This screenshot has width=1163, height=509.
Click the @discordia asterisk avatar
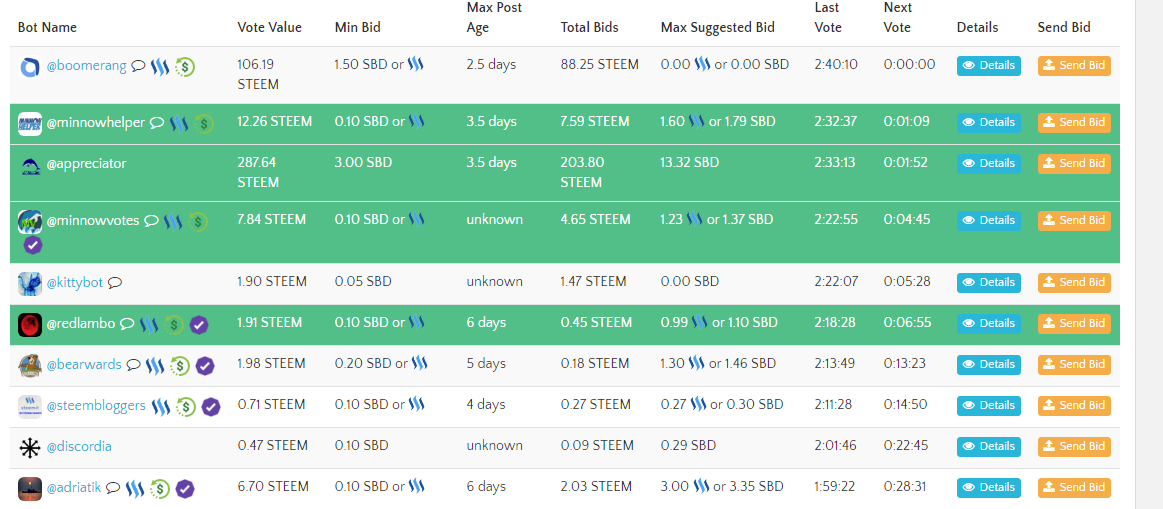(30, 447)
